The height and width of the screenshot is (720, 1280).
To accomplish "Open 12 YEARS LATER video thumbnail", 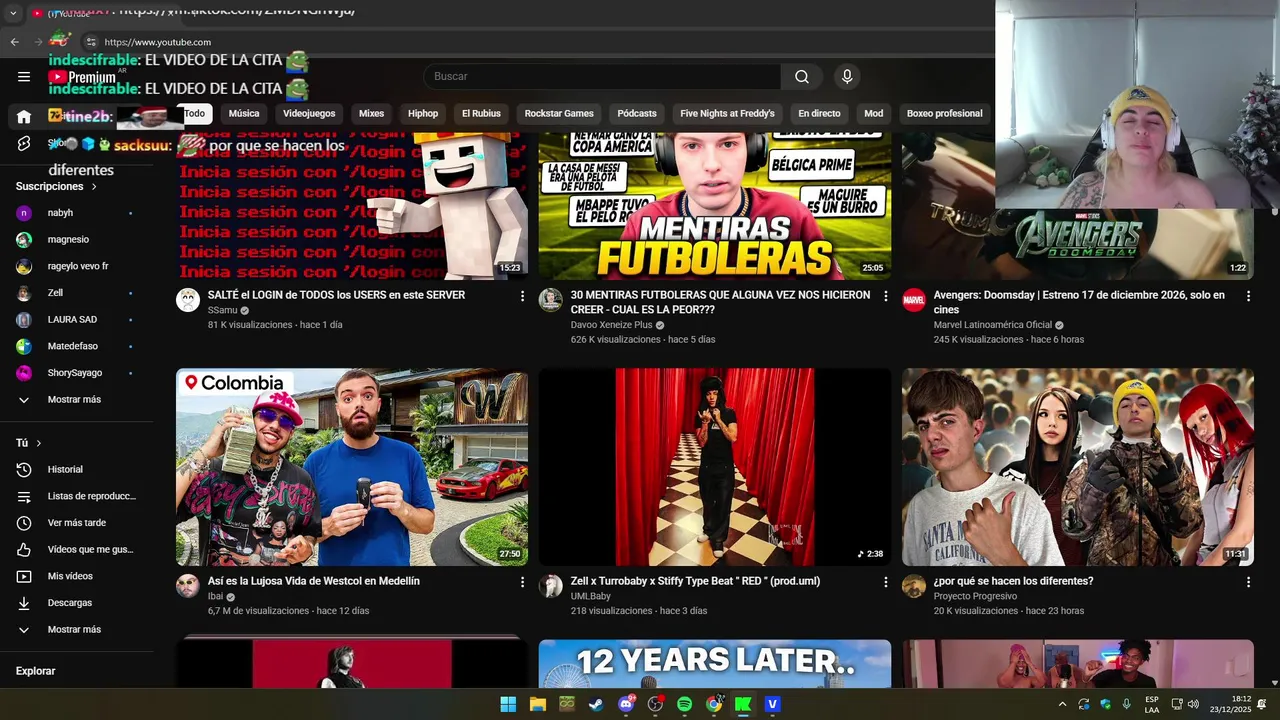I will (715, 664).
